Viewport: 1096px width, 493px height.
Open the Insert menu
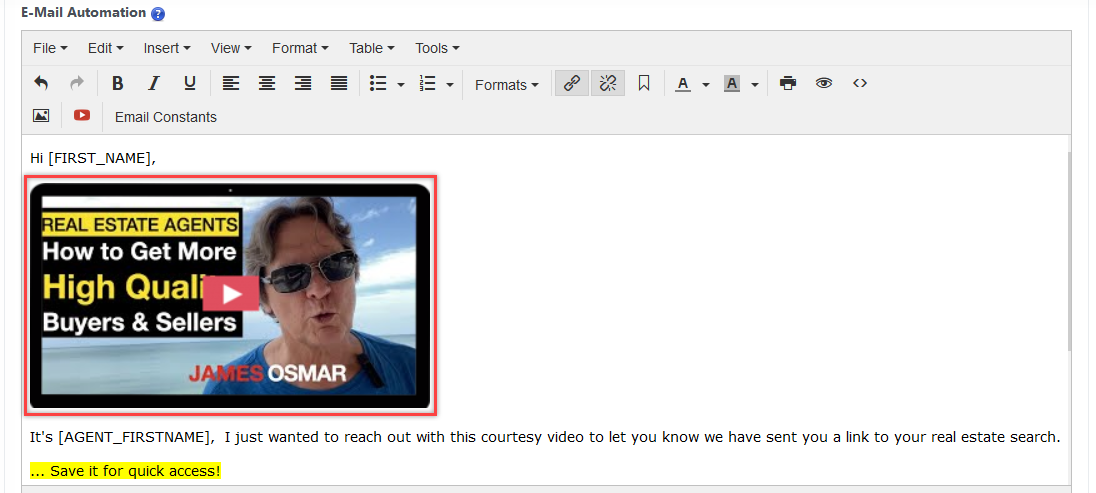[x=166, y=48]
